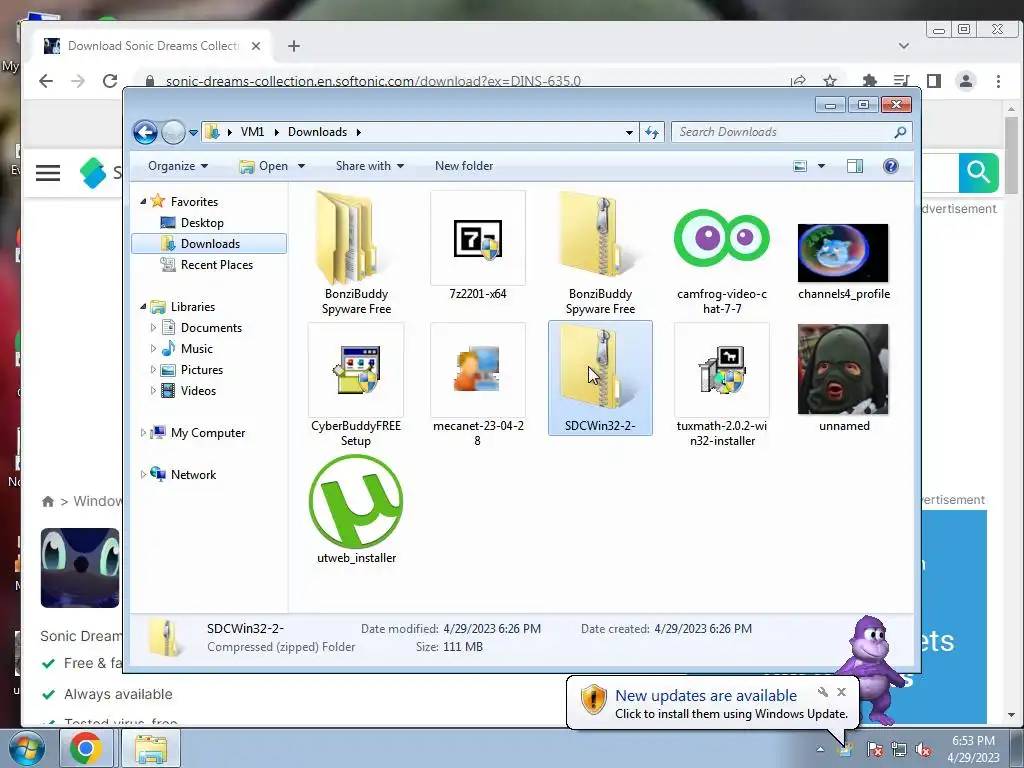
Task: Click VM1 in the address breadcrumb
Action: coord(252,132)
